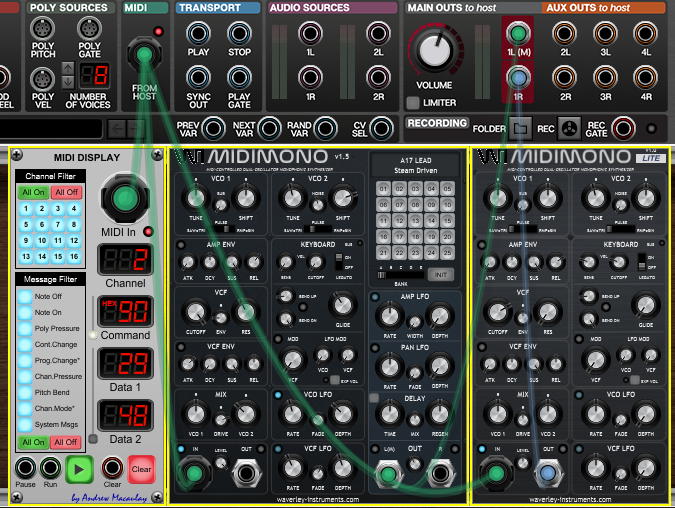Click the MIDI In jack on MIDI Display
This screenshot has height=508, width=675.
point(125,198)
